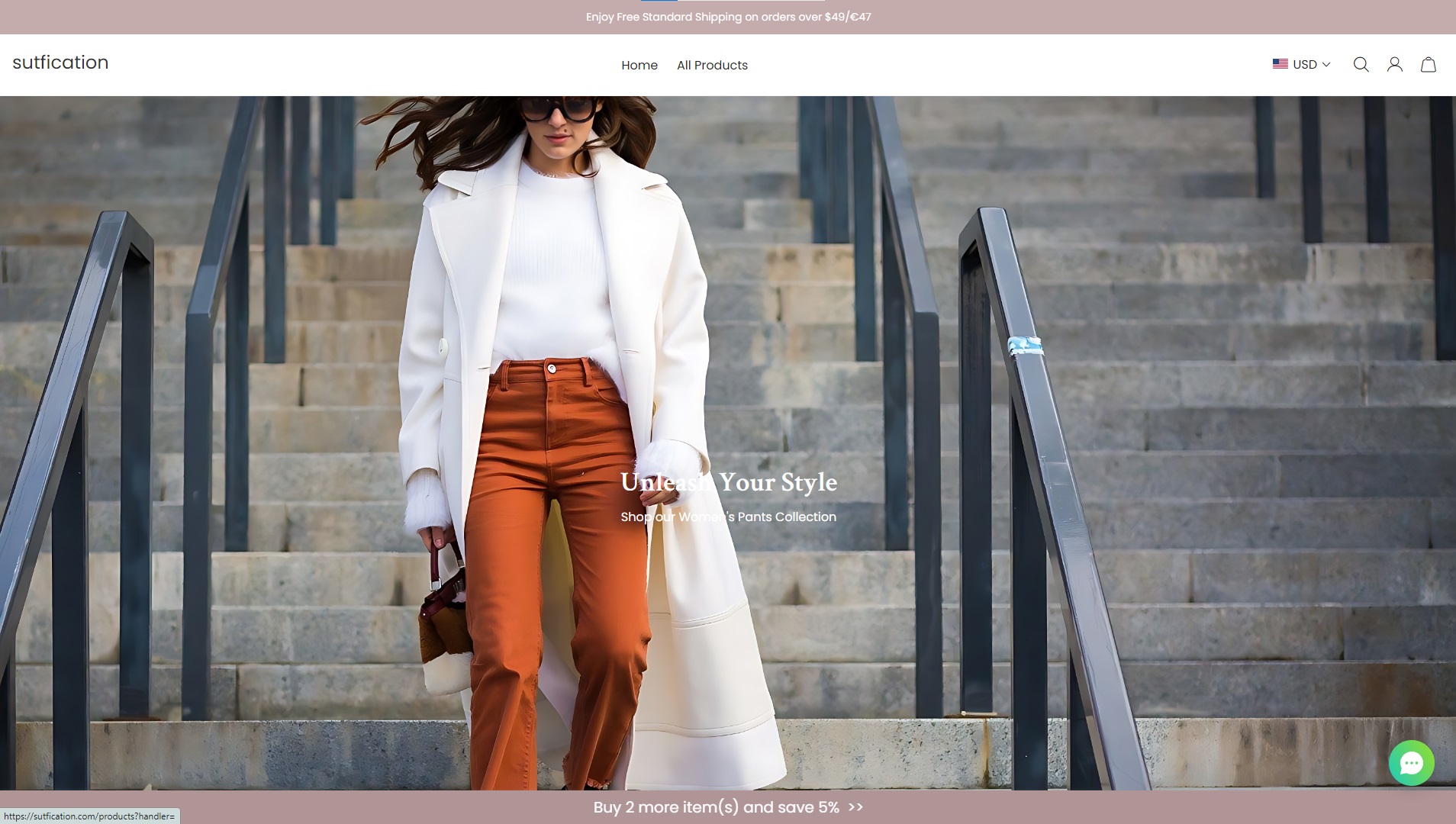Click "Shop our Women's Pants Collection" subtitle
This screenshot has width=1456, height=824.
728,517
